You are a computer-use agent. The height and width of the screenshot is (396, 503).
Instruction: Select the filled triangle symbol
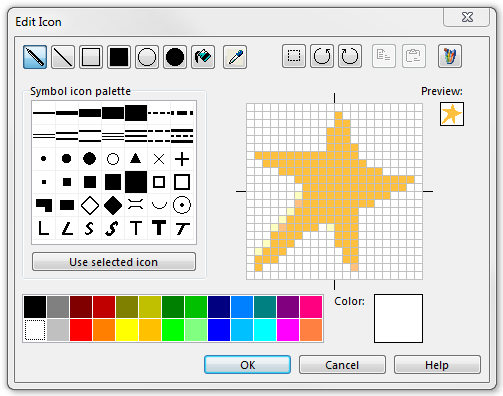click(x=136, y=159)
